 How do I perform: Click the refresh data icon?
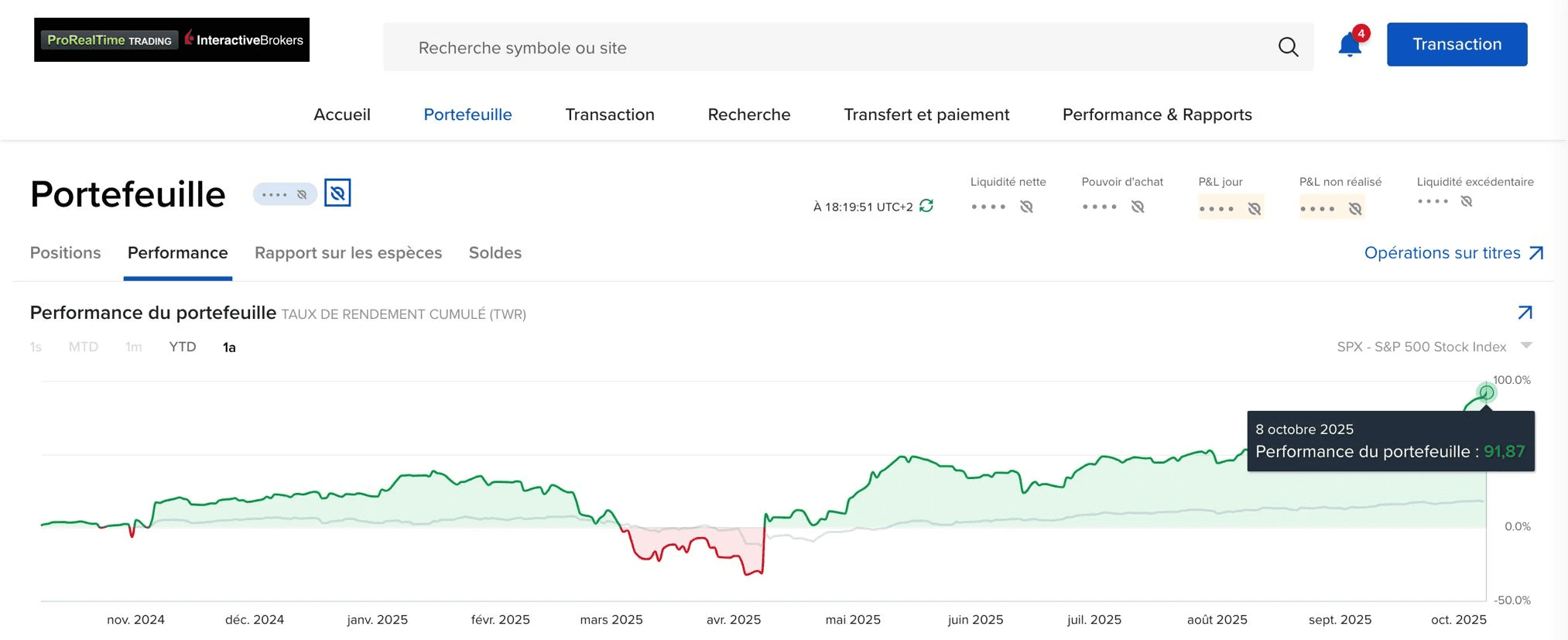coord(926,206)
